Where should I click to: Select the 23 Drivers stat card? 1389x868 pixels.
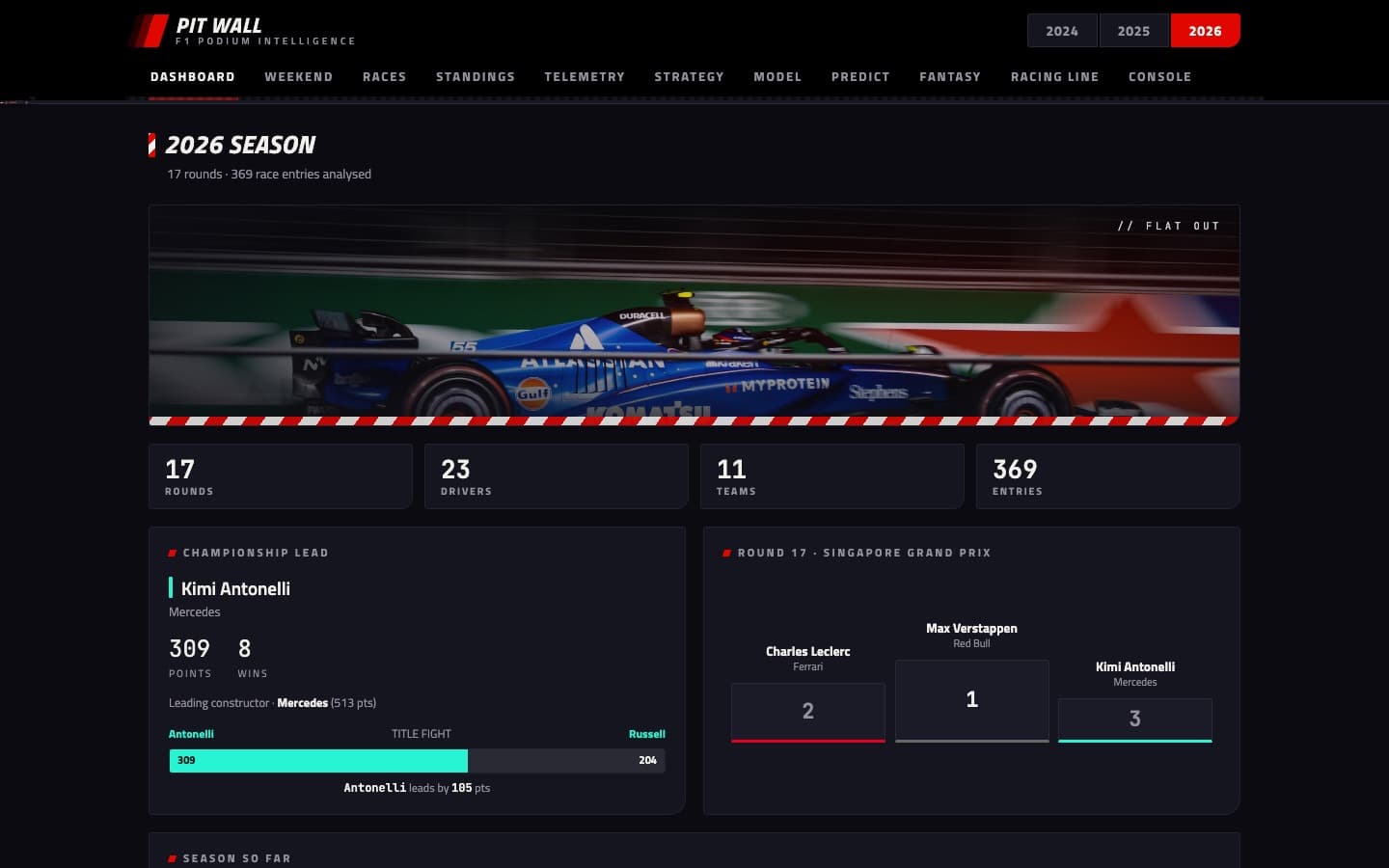(557, 476)
